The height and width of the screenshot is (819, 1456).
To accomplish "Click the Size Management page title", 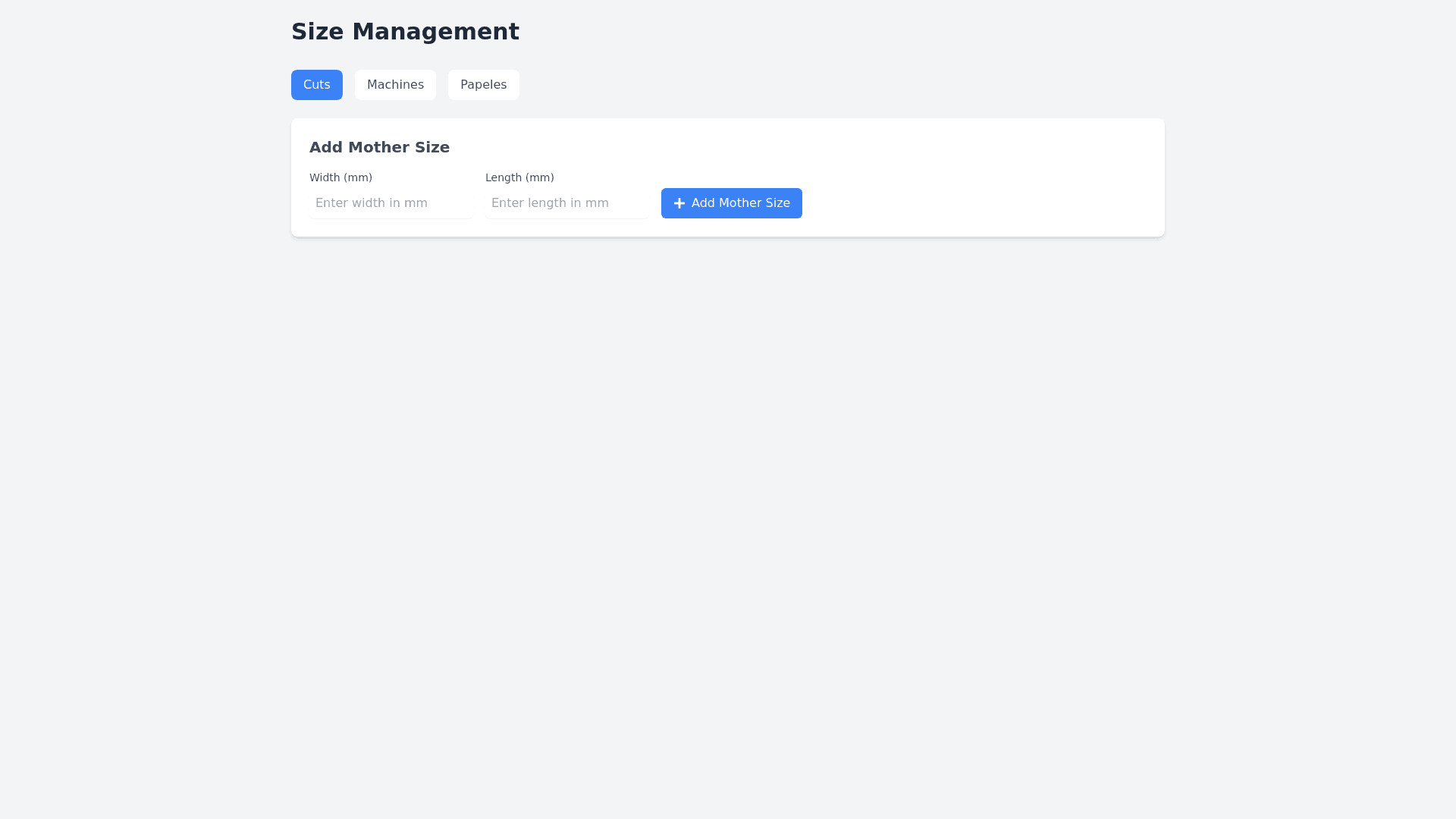I will [x=405, y=32].
